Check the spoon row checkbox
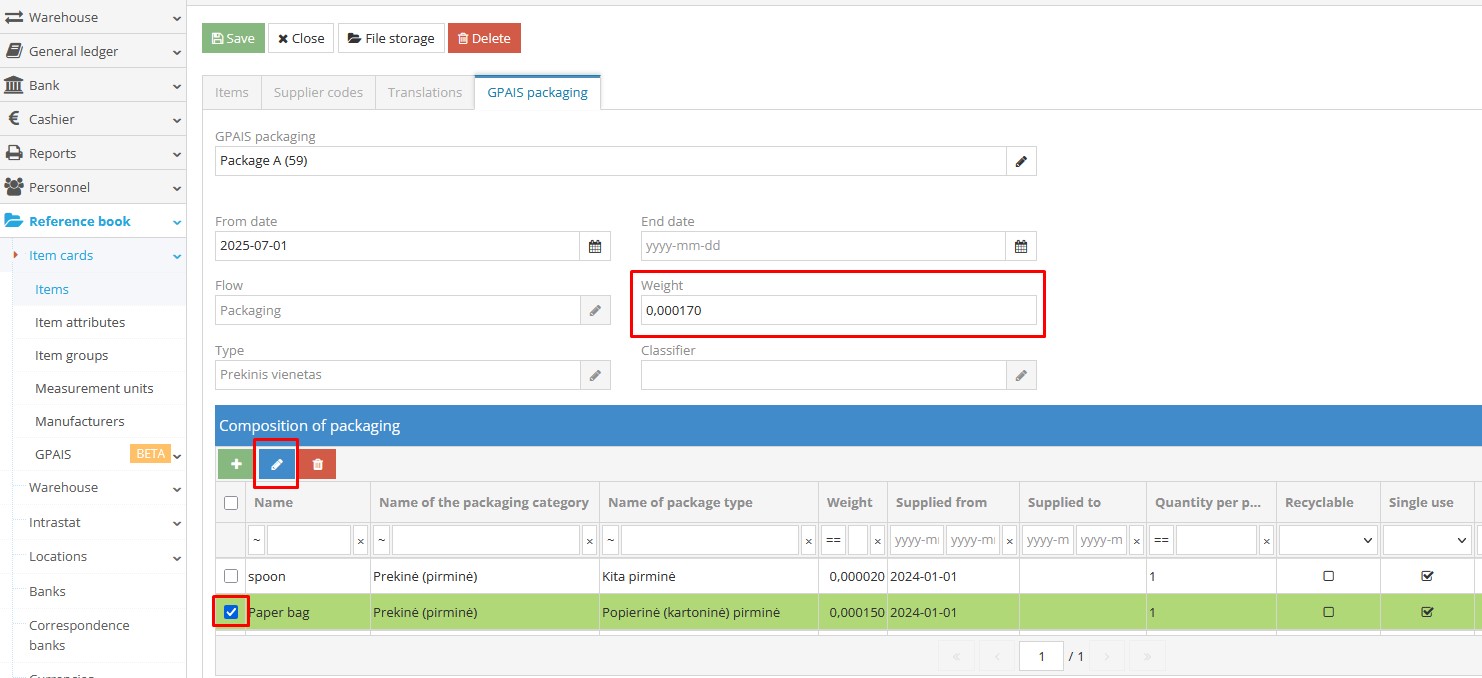Viewport: 1482px width, 678px height. (x=231, y=576)
